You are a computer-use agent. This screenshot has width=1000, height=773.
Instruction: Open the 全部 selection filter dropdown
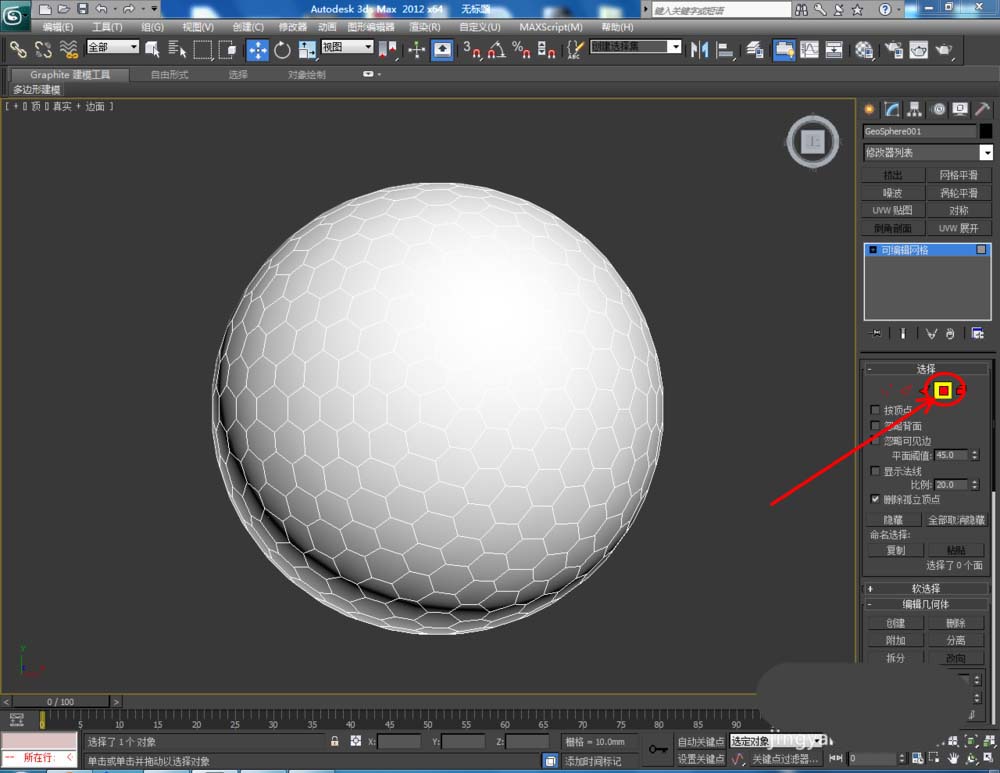113,47
